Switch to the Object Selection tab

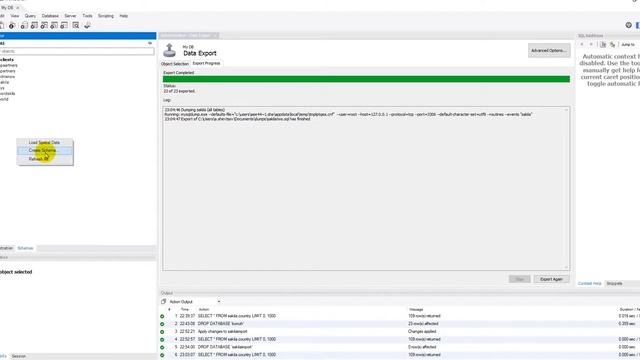[175, 64]
